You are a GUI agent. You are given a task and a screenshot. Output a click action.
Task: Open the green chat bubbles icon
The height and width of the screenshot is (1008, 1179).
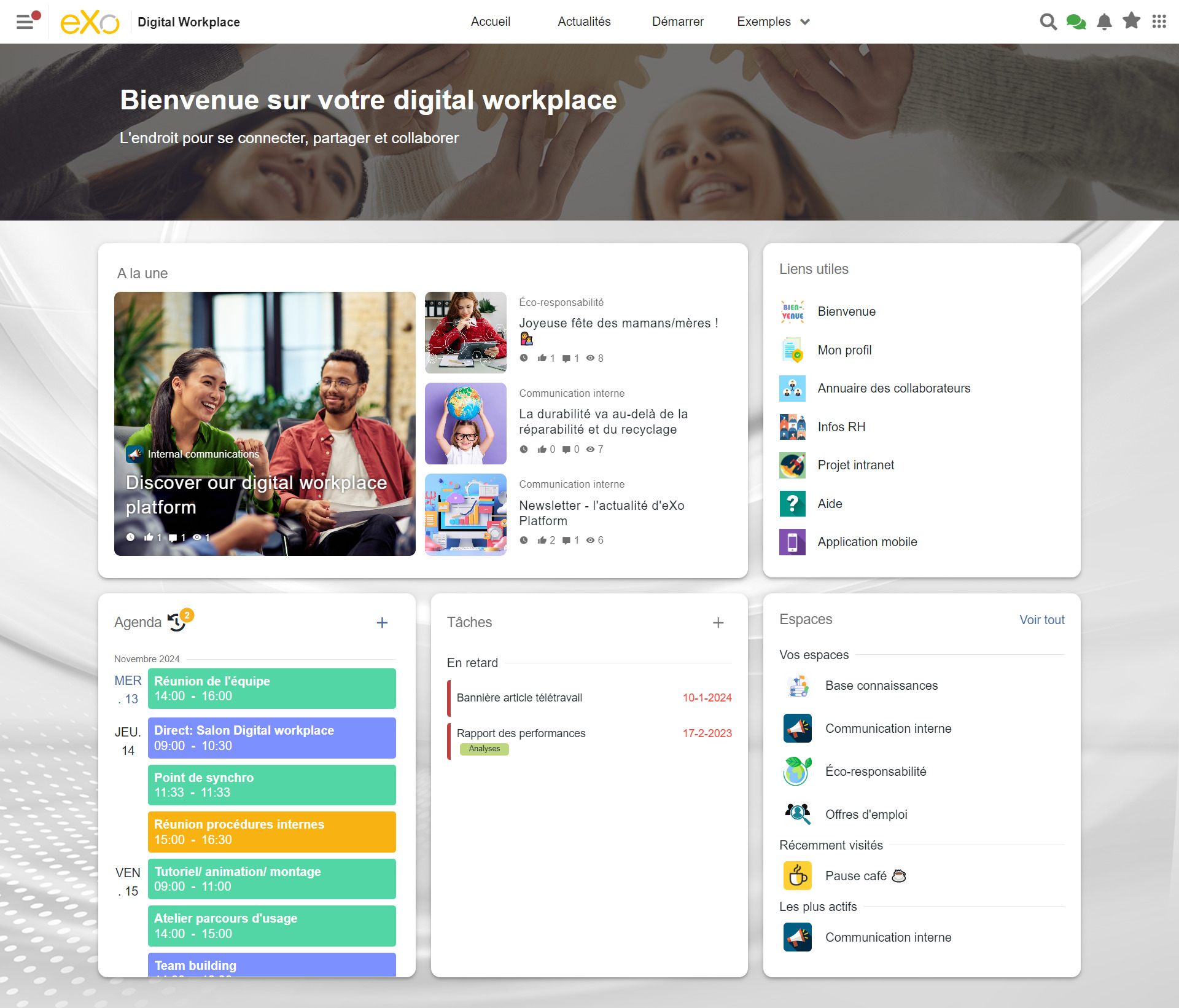(x=1076, y=21)
